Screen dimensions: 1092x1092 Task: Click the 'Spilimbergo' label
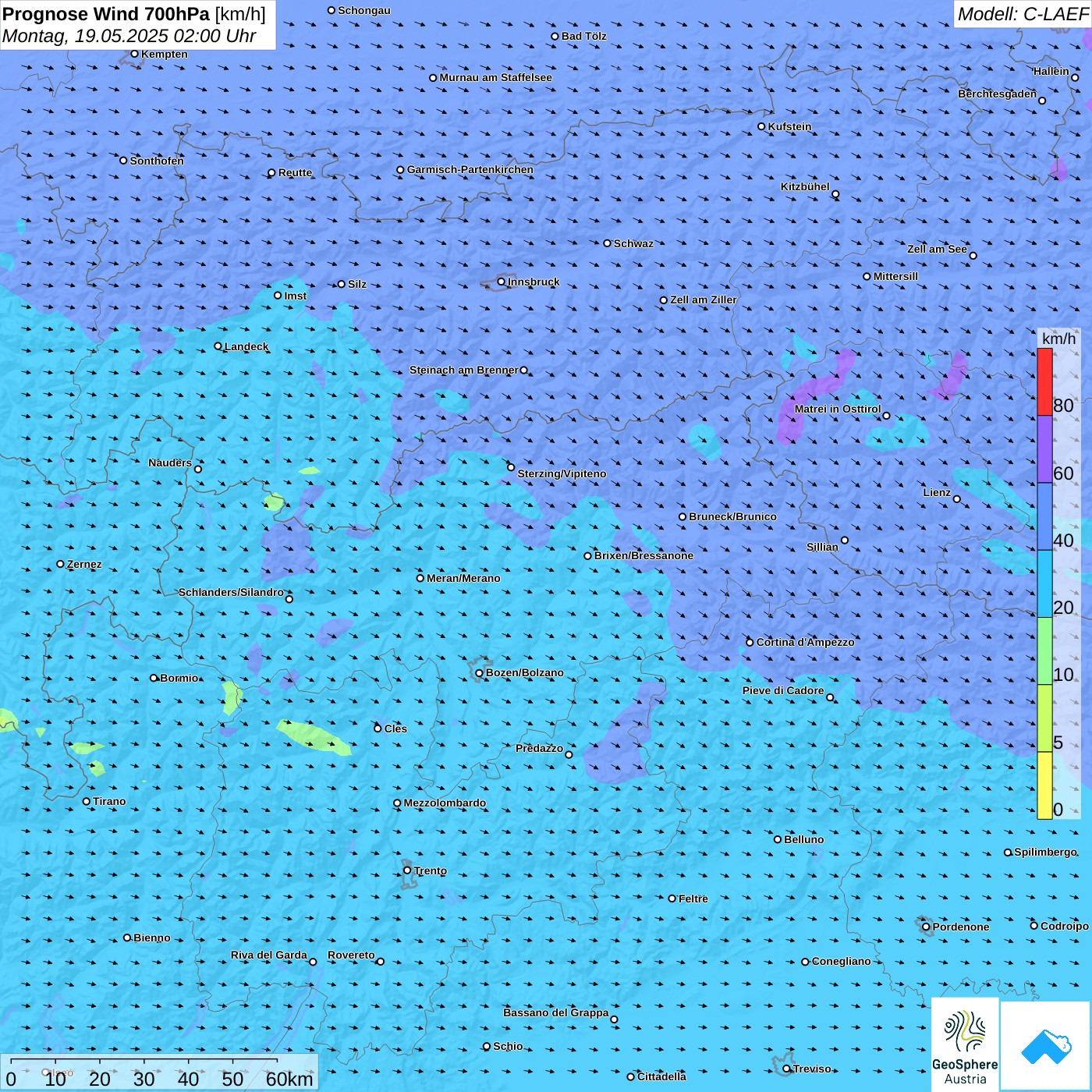pyautogui.click(x=1045, y=852)
